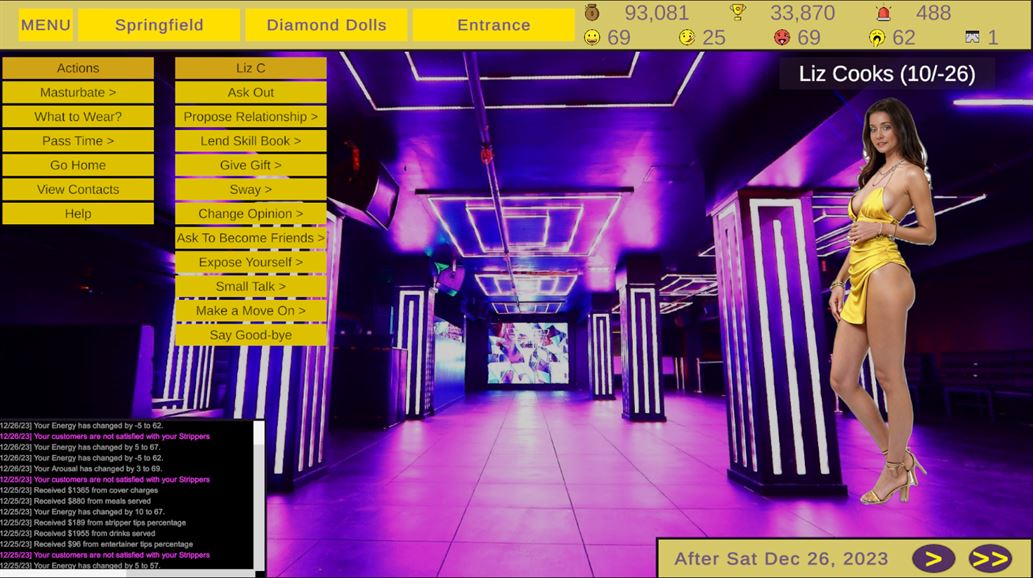Open the Change Opinion submenu

coord(250,213)
